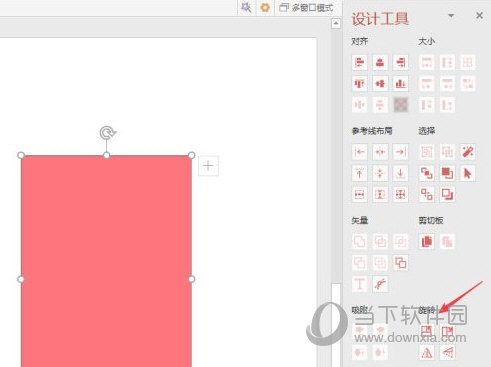Click the middle-right resize handle of the rectangle
Image resolution: width=491 pixels, height=367 pixels.
pos(192,279)
